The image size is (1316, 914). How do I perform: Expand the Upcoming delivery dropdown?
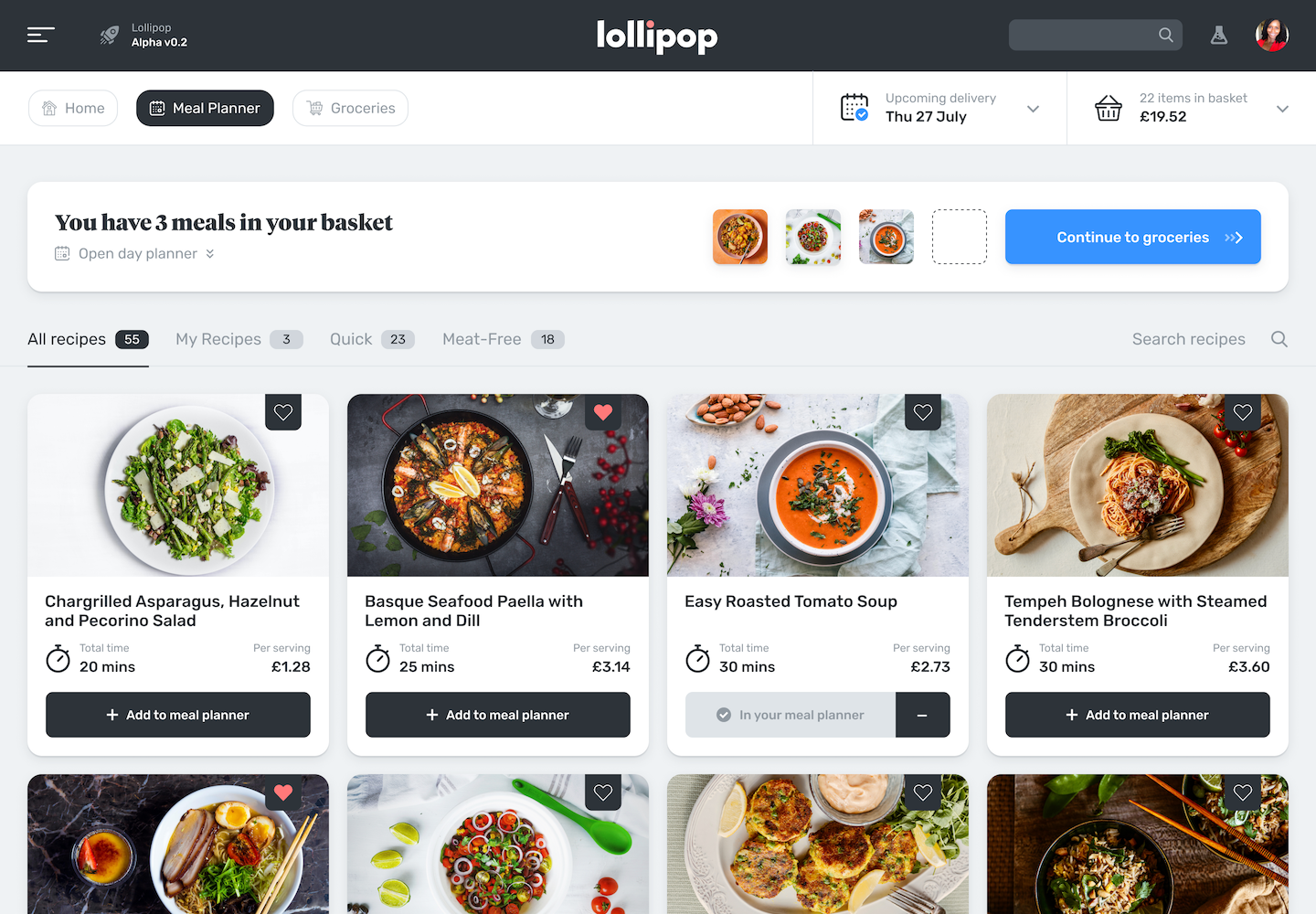pos(1034,109)
